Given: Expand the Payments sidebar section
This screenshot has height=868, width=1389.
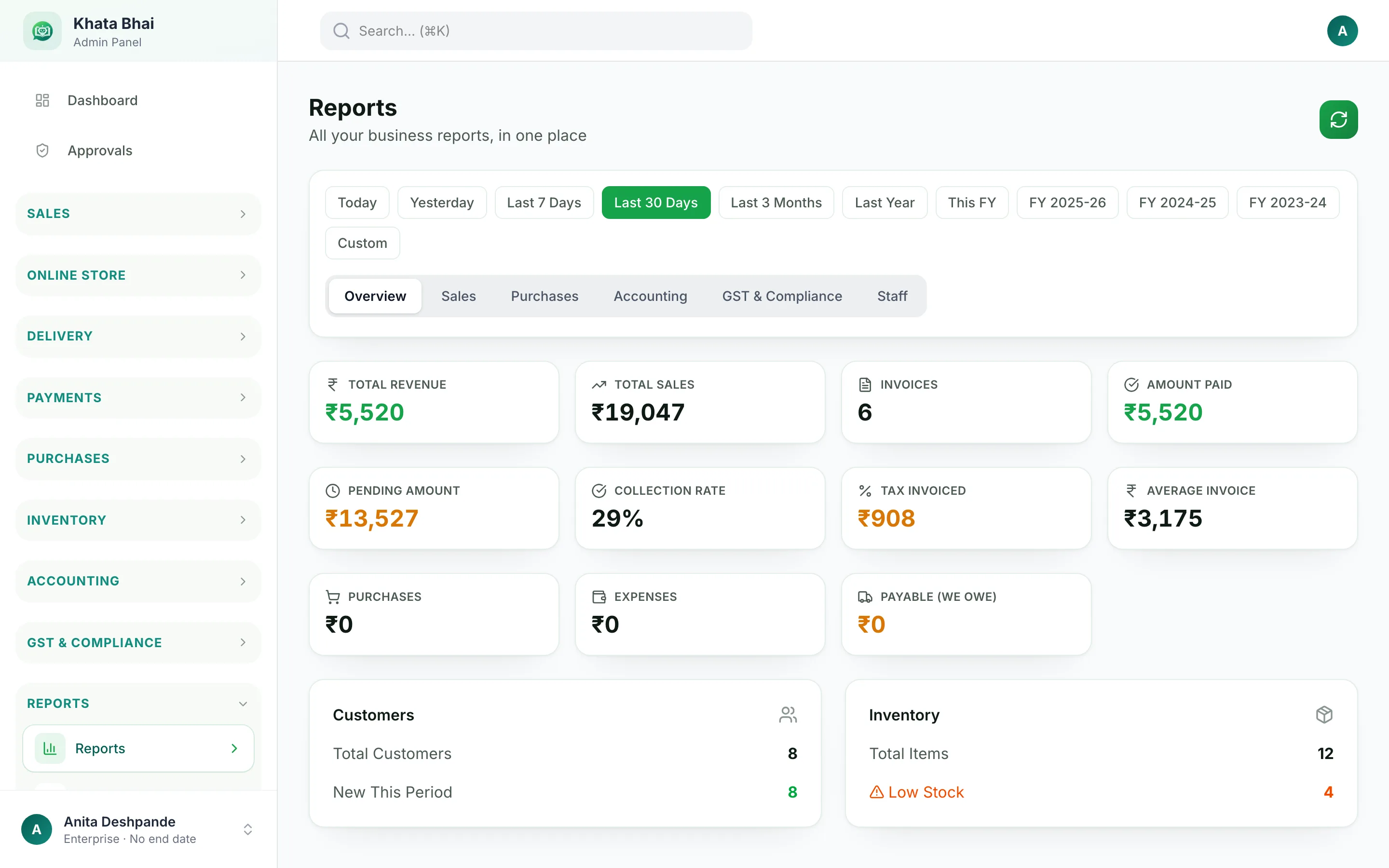Looking at the screenshot, I should pyautogui.click(x=138, y=397).
